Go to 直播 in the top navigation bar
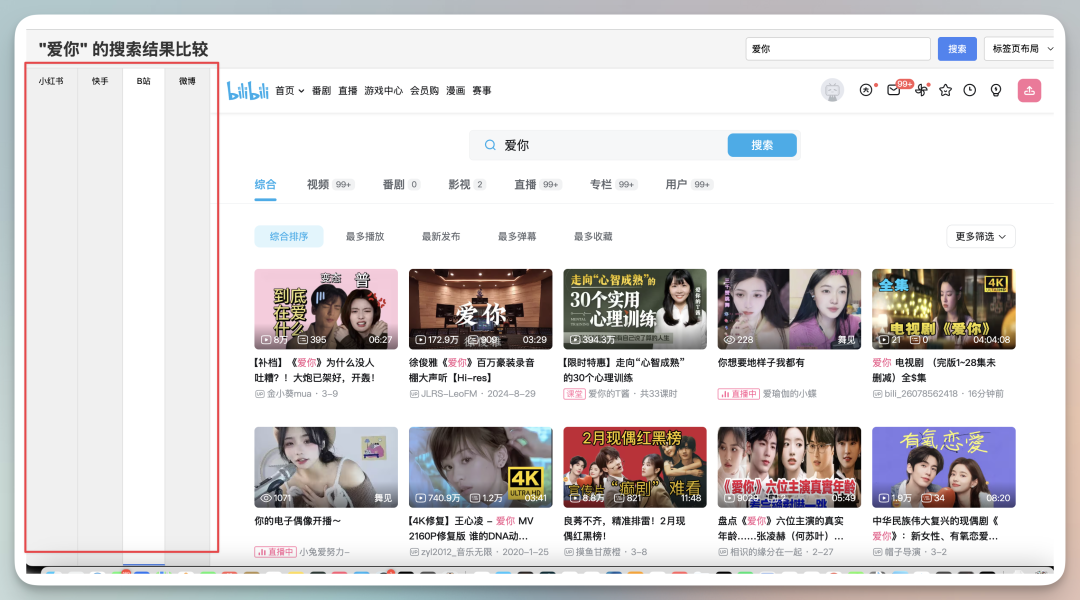The image size is (1080, 600). click(x=348, y=91)
